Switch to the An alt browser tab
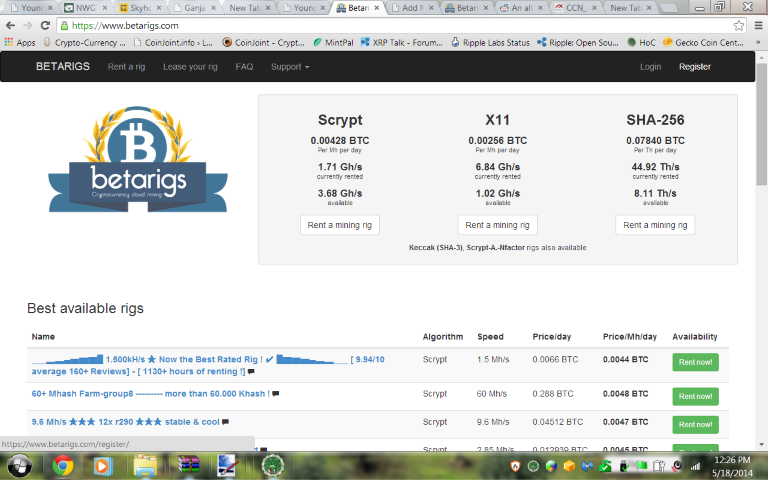The height and width of the screenshot is (480, 768). [x=521, y=8]
